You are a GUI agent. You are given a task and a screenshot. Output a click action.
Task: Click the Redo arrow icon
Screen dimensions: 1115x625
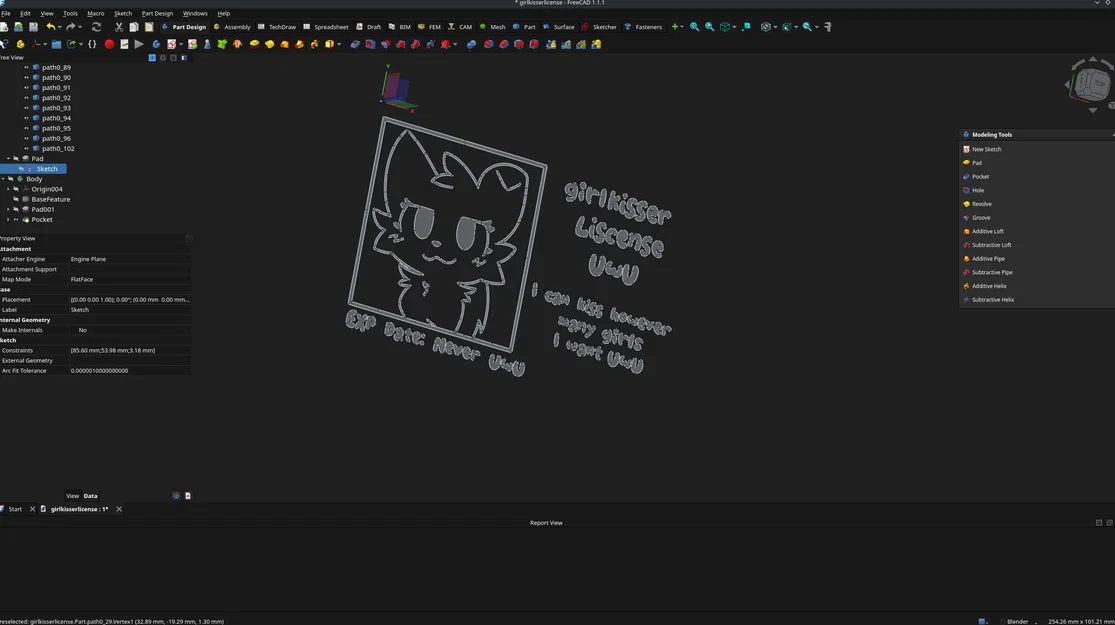click(70, 27)
